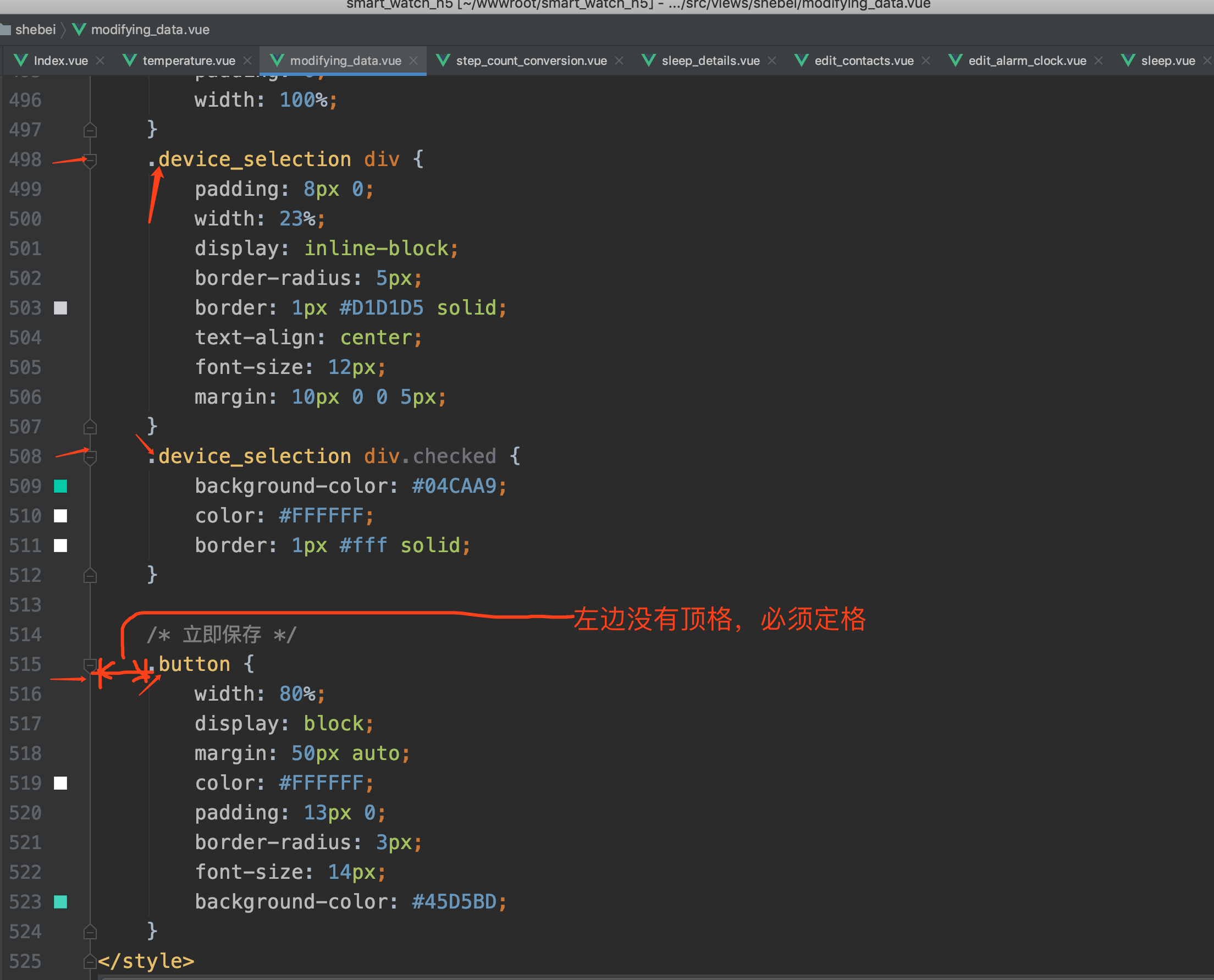Open color picker for #D1D1D5 swatch on line 503
This screenshot has width=1214, height=980.
pyautogui.click(x=60, y=307)
